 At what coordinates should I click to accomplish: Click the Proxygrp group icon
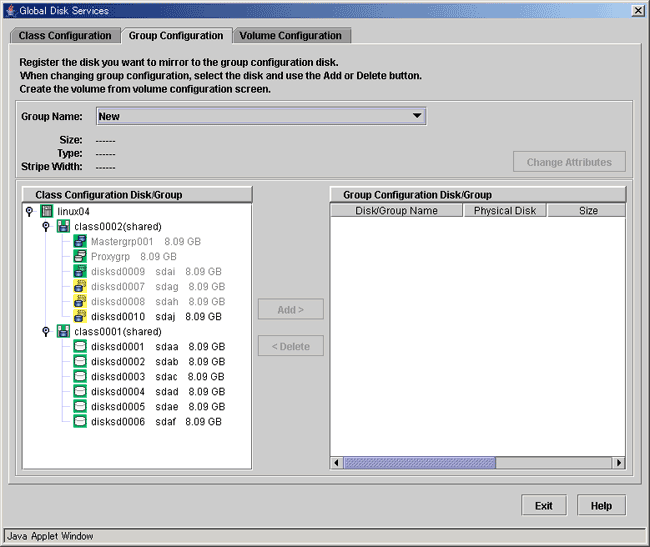(x=80, y=257)
